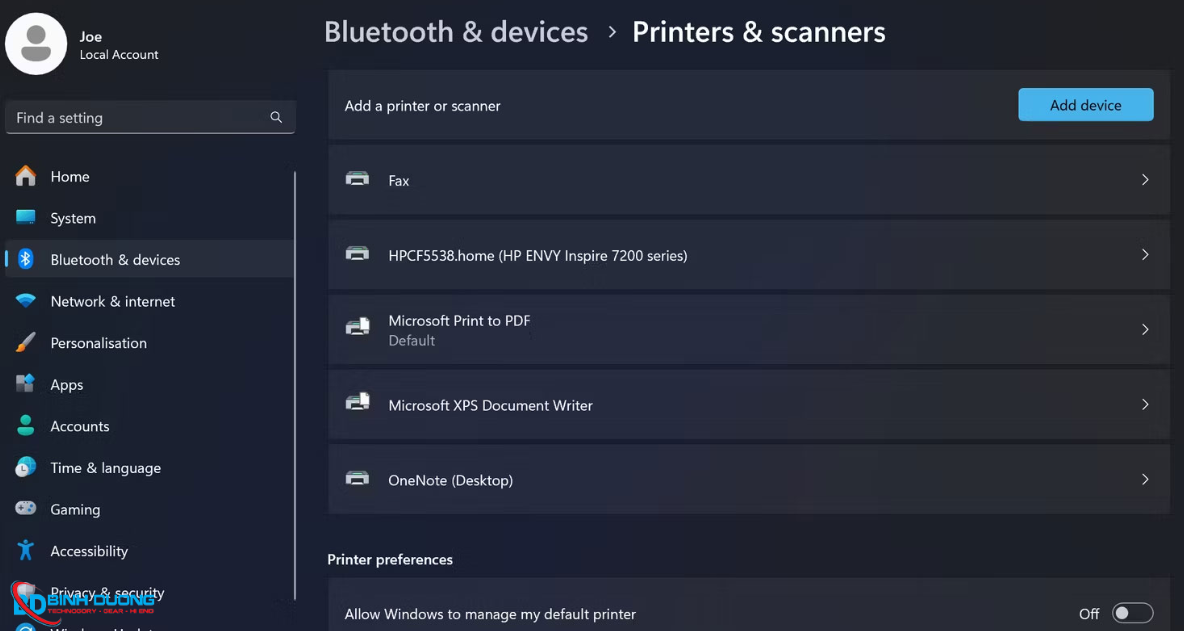Click the Personalisation paintbrush icon
Image resolution: width=1184 pixels, height=631 pixels.
pos(26,343)
